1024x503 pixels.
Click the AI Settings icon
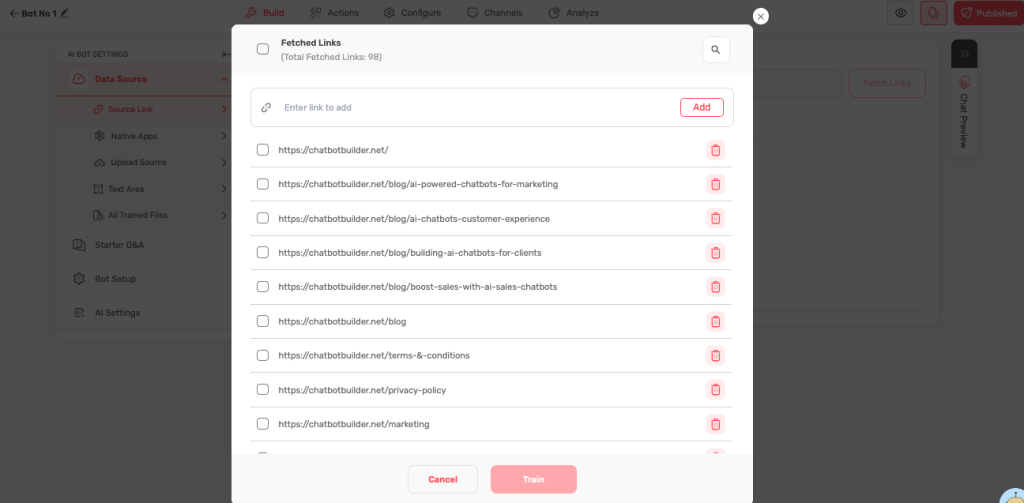click(79, 313)
